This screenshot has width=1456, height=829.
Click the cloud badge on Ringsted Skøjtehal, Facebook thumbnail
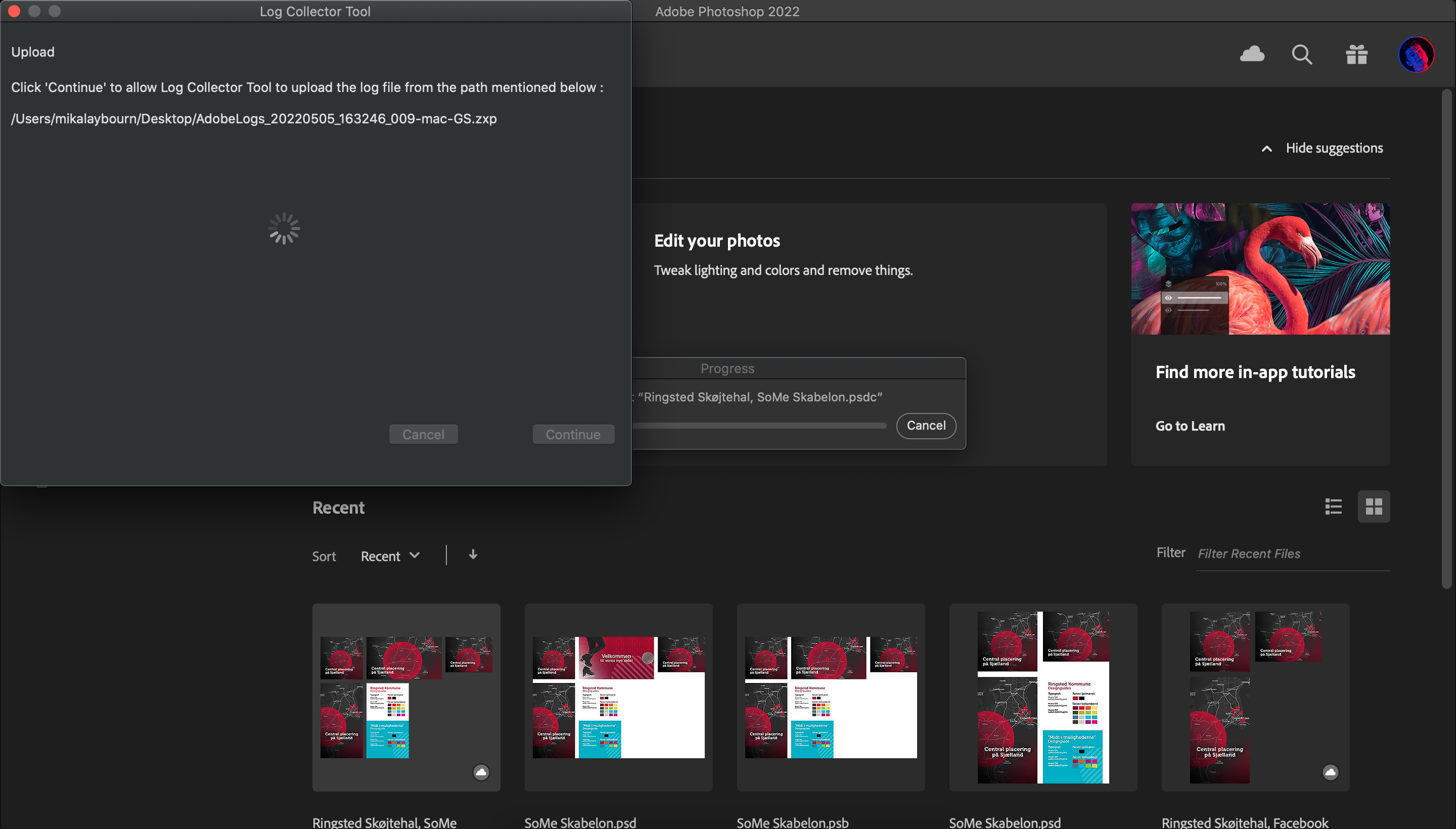coord(1331,772)
